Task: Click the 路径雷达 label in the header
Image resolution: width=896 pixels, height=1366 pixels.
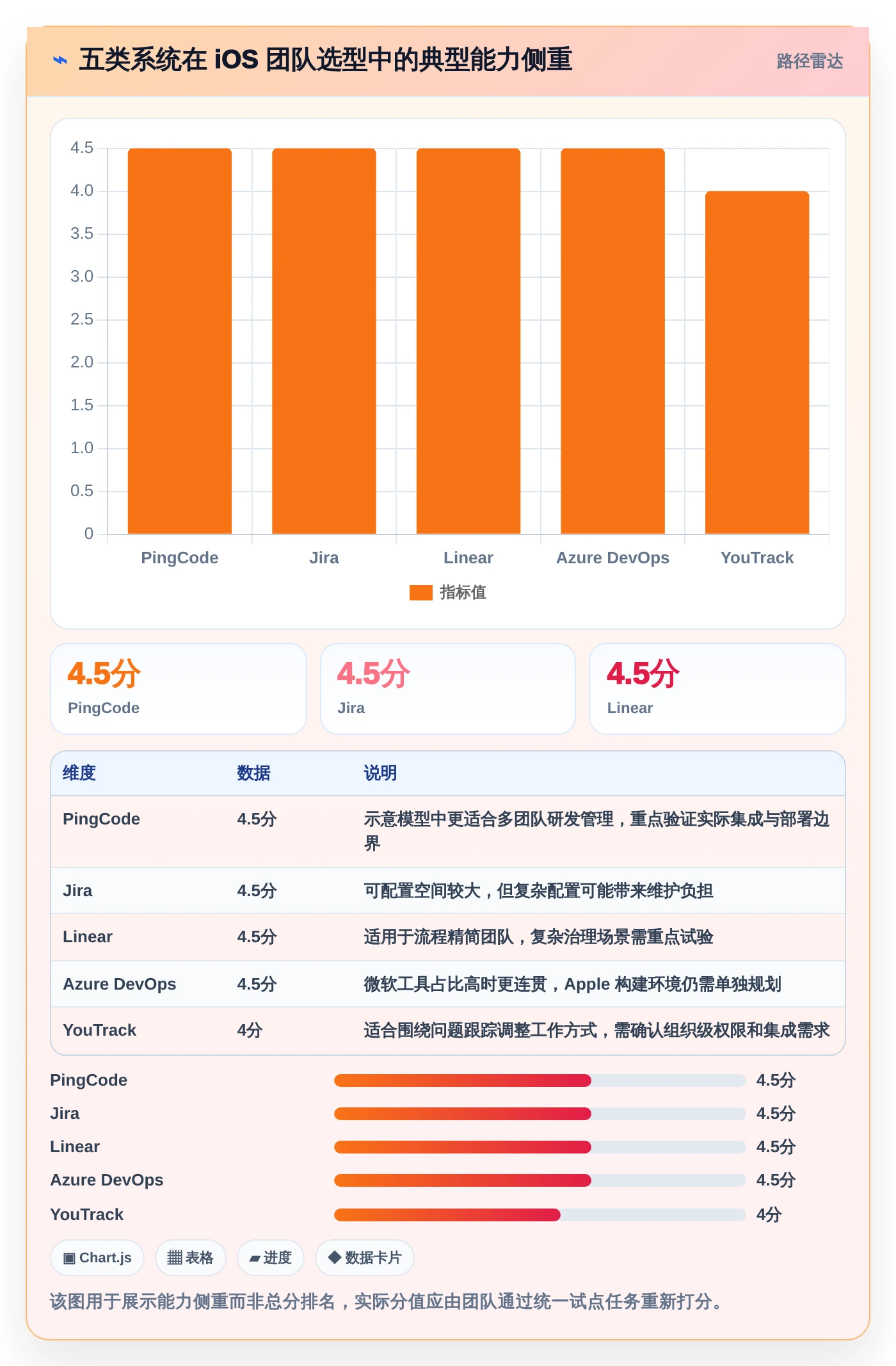Action: [x=810, y=61]
